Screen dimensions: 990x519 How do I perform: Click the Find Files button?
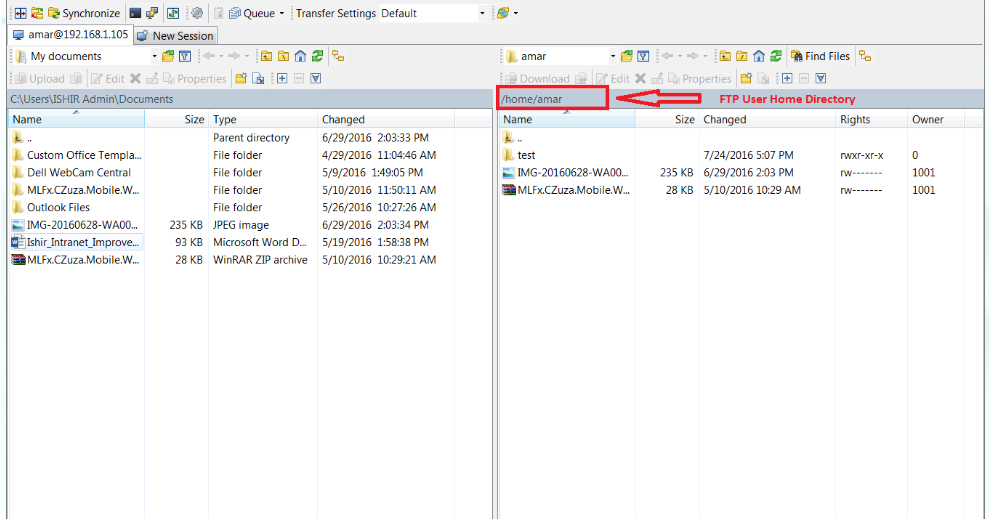821,56
